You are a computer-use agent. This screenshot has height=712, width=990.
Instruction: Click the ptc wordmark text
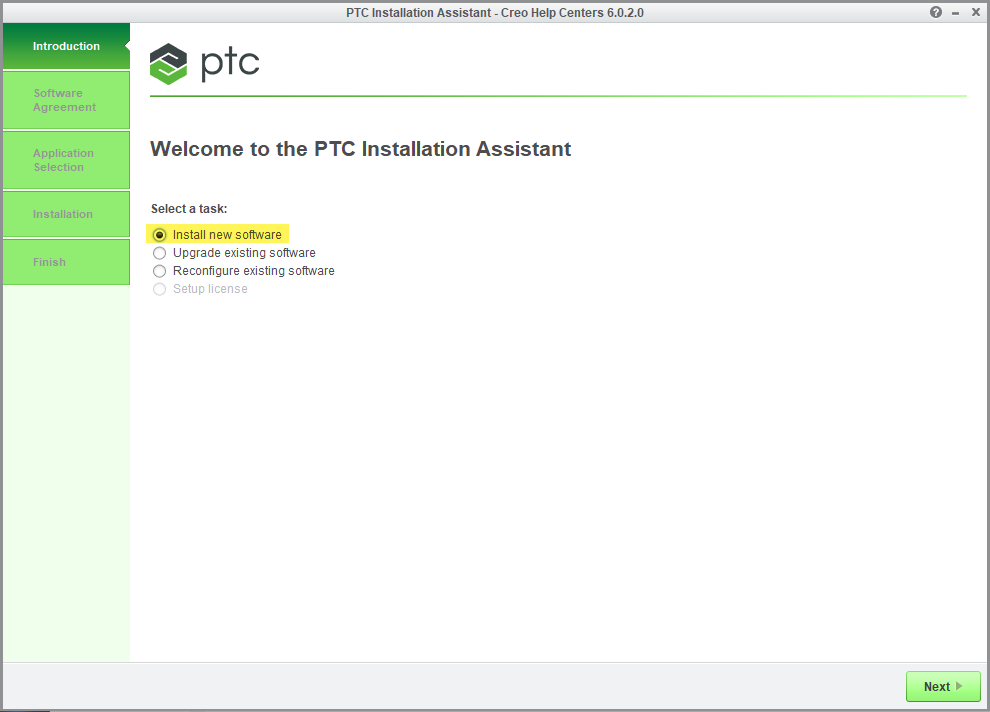pyautogui.click(x=230, y=63)
